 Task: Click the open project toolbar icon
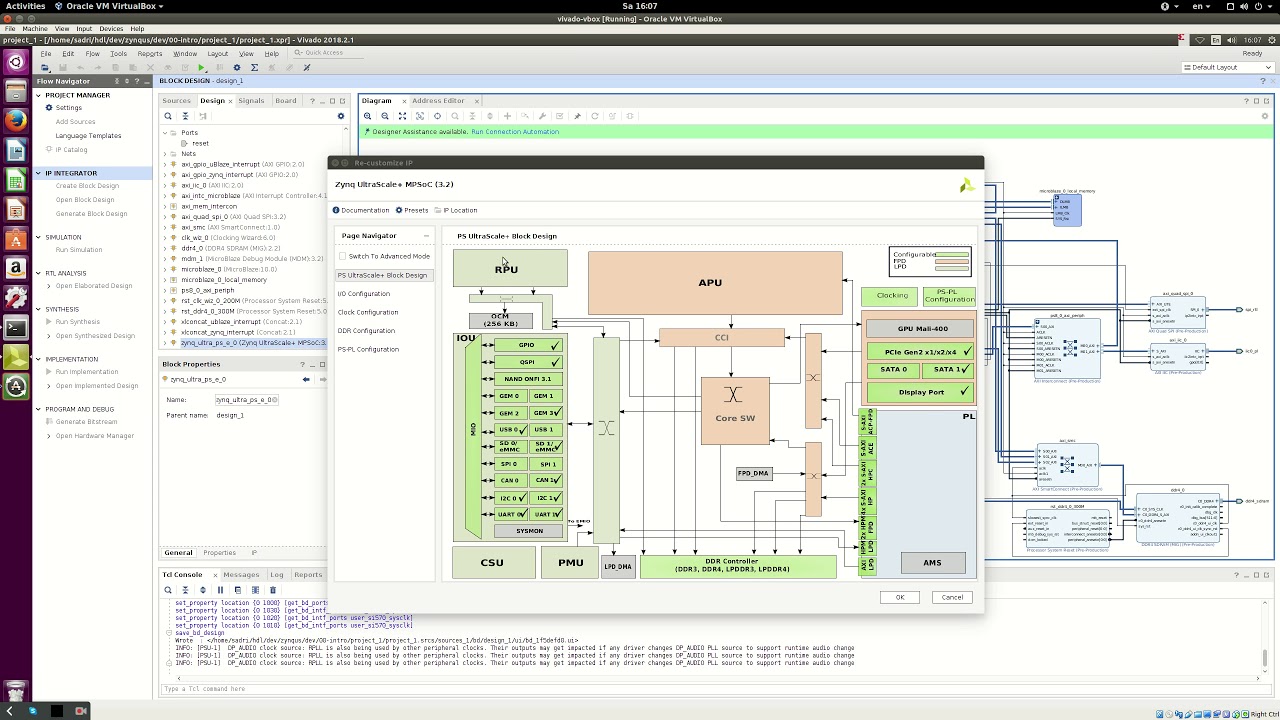pos(45,67)
